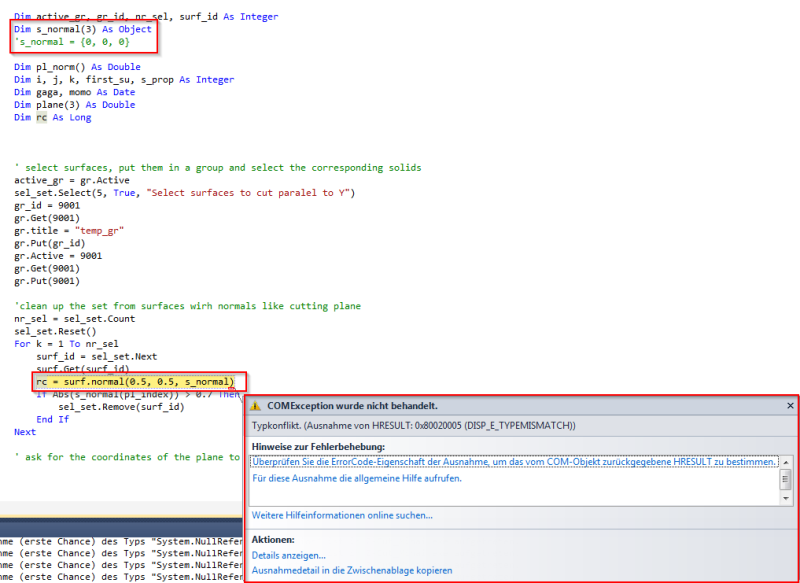Click the comment "' ask for the coordinates of the plane"
Image resolution: width=800 pixels, height=583 pixels.
pyautogui.click(x=127, y=457)
